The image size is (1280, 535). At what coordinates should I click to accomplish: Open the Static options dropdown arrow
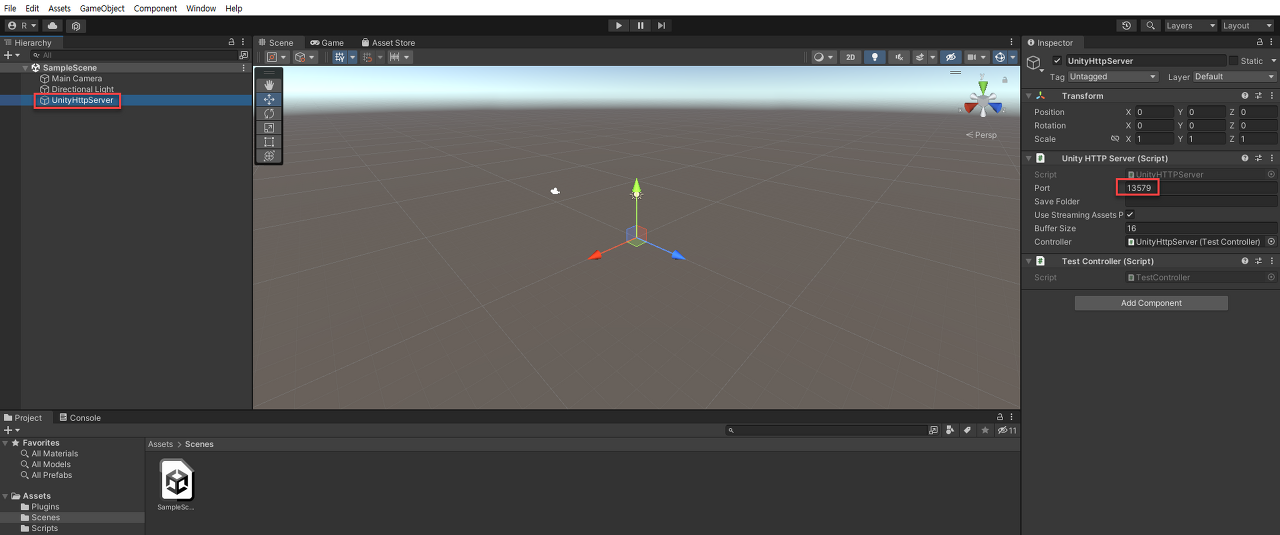[1272, 61]
